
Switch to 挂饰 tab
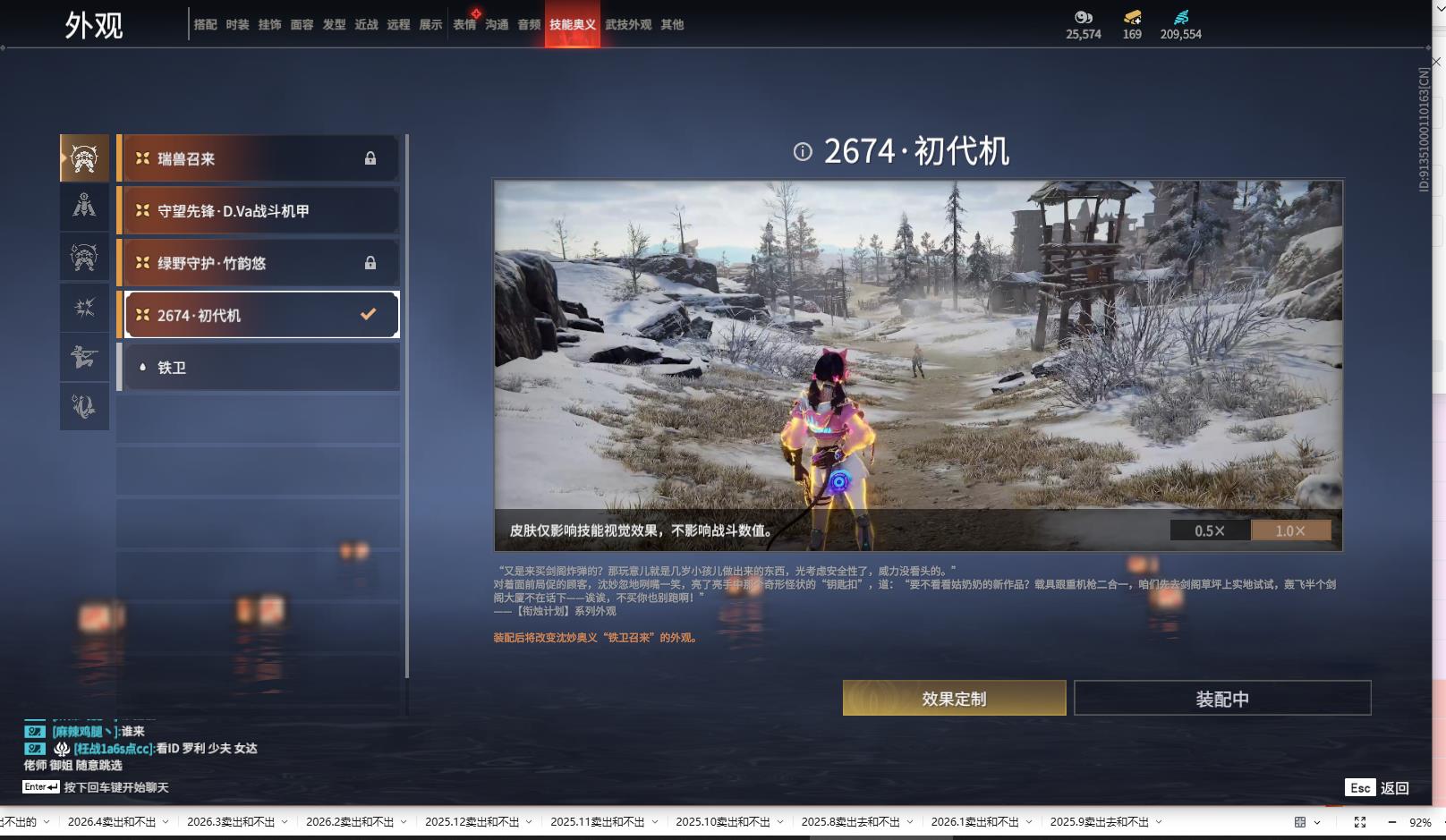pyautogui.click(x=270, y=25)
